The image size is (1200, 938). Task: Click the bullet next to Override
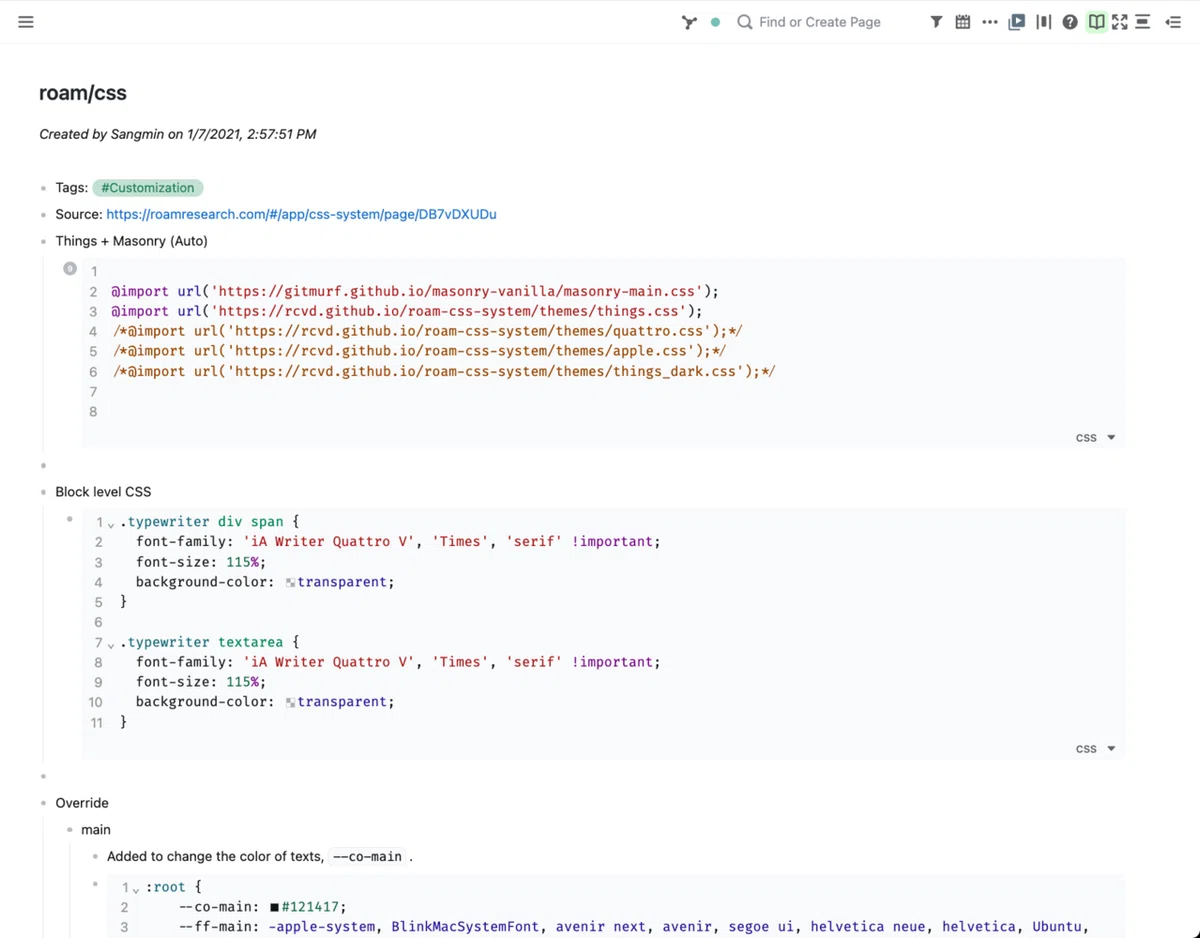pos(44,803)
